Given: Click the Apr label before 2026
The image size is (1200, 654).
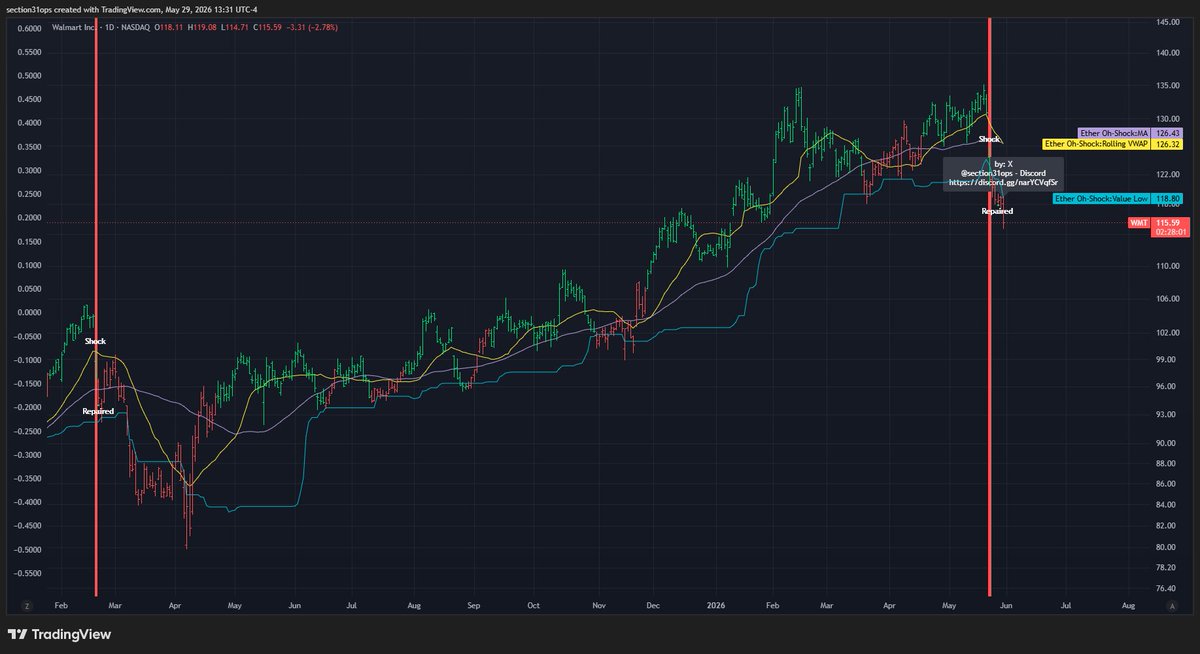Looking at the screenshot, I should pyautogui.click(x=174, y=606).
